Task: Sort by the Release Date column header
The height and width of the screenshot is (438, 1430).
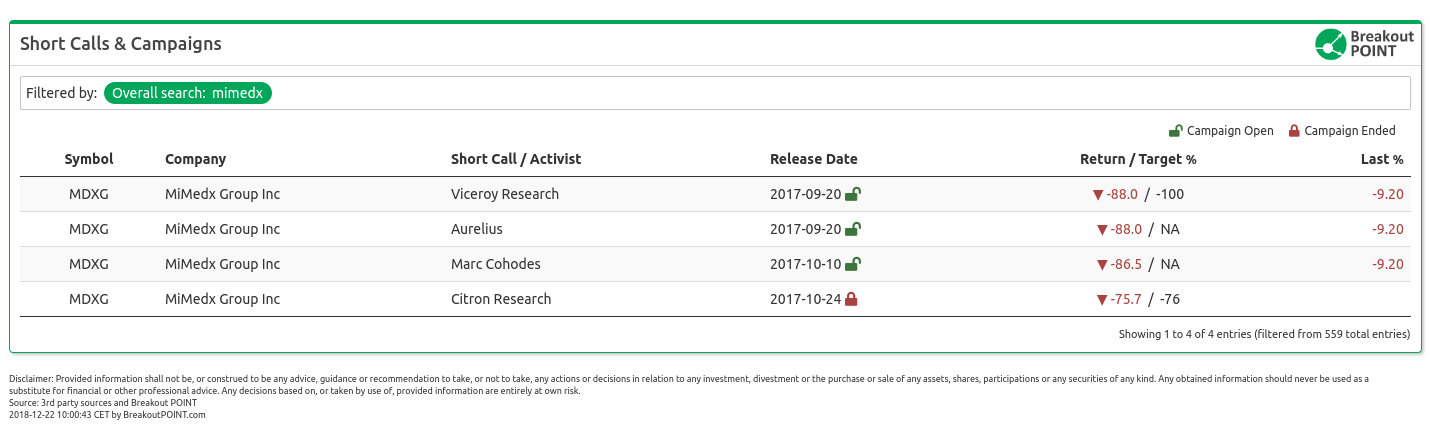Action: tap(814, 159)
